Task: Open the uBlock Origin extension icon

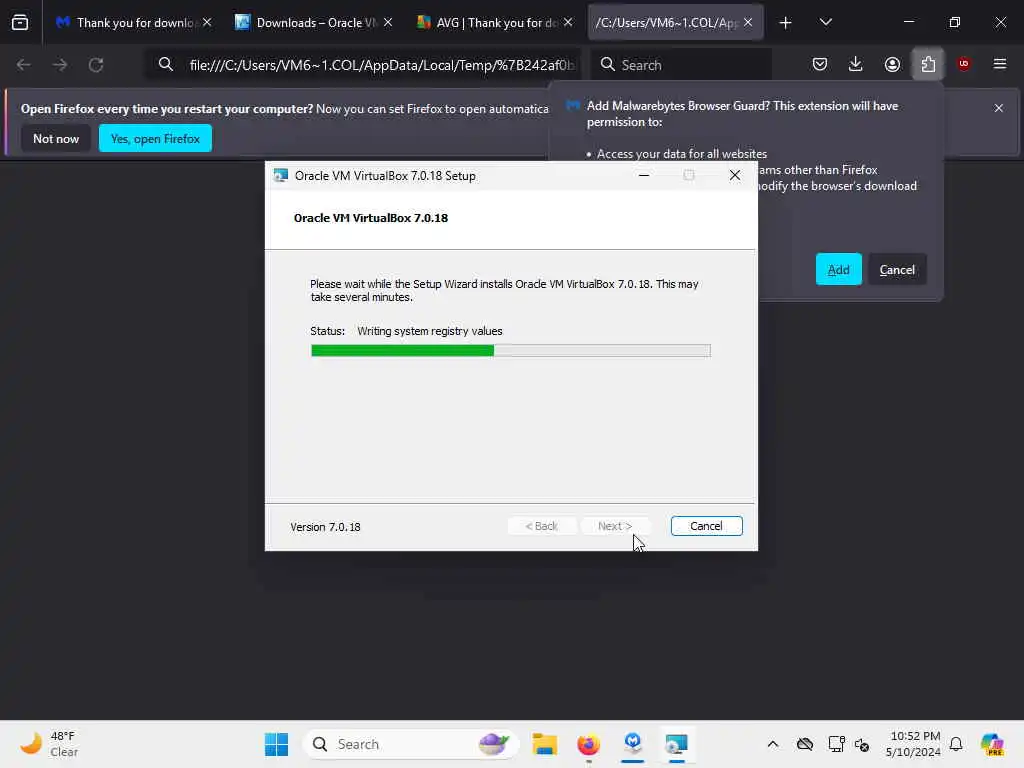Action: 964,63
